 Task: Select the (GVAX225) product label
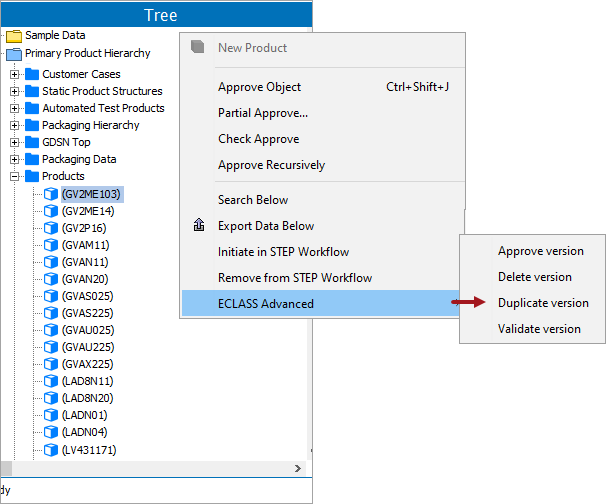click(88, 364)
